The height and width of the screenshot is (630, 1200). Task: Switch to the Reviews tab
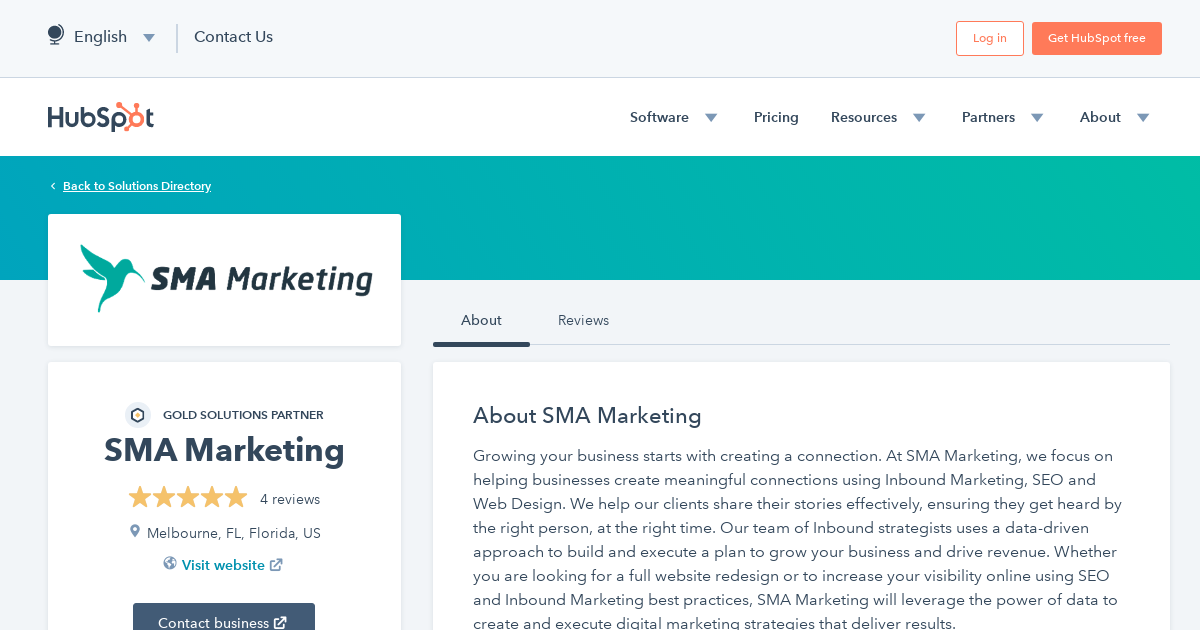point(583,320)
